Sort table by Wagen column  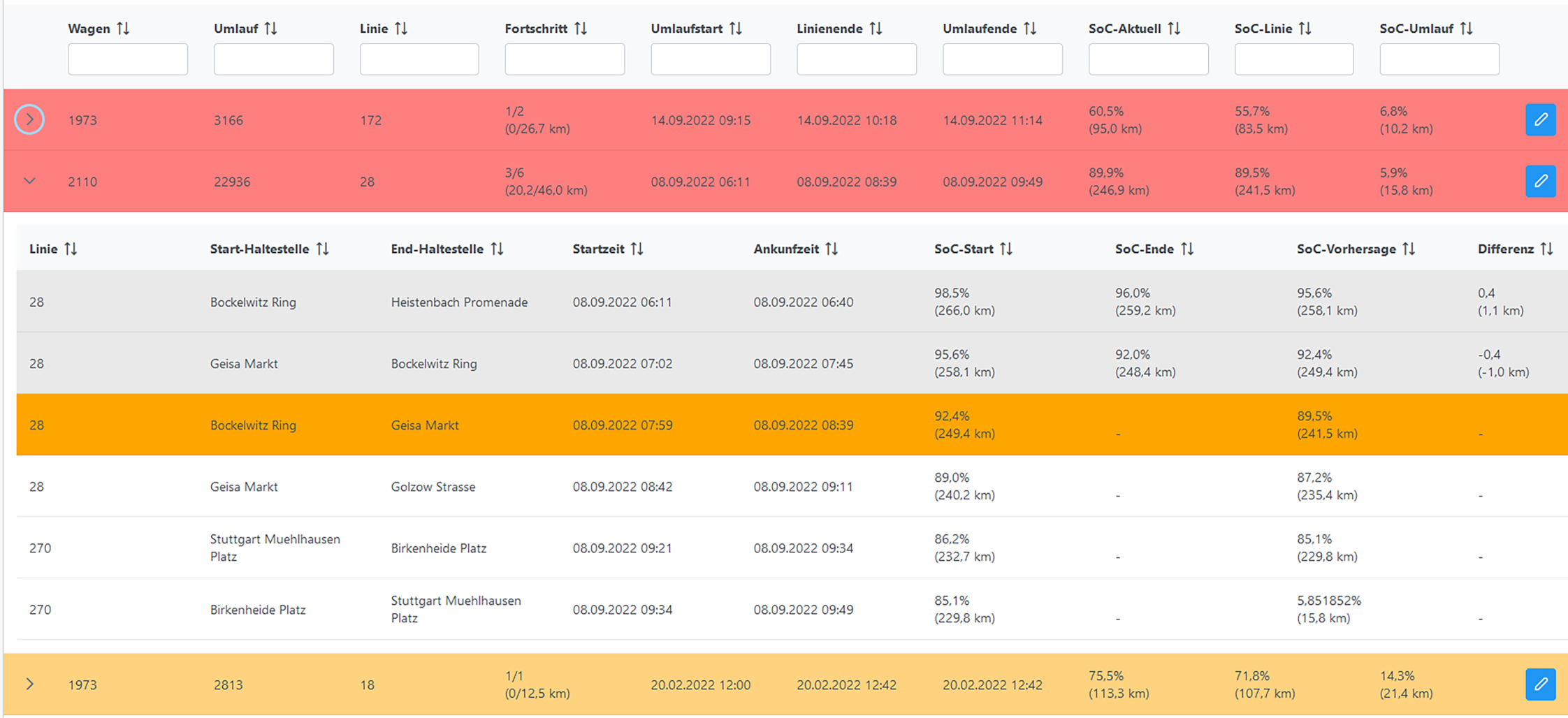tap(123, 29)
